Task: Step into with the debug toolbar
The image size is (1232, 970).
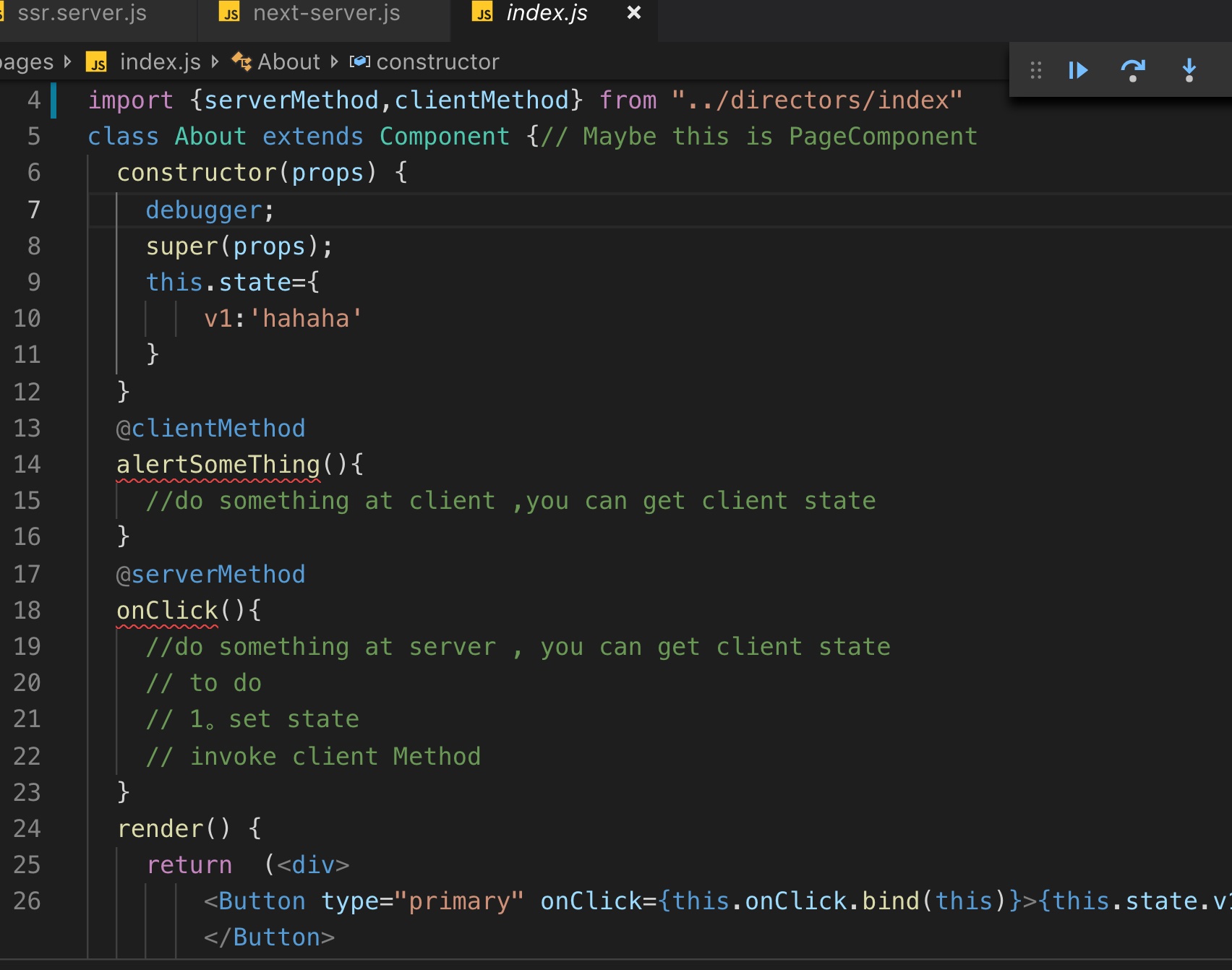Action: (1189, 70)
